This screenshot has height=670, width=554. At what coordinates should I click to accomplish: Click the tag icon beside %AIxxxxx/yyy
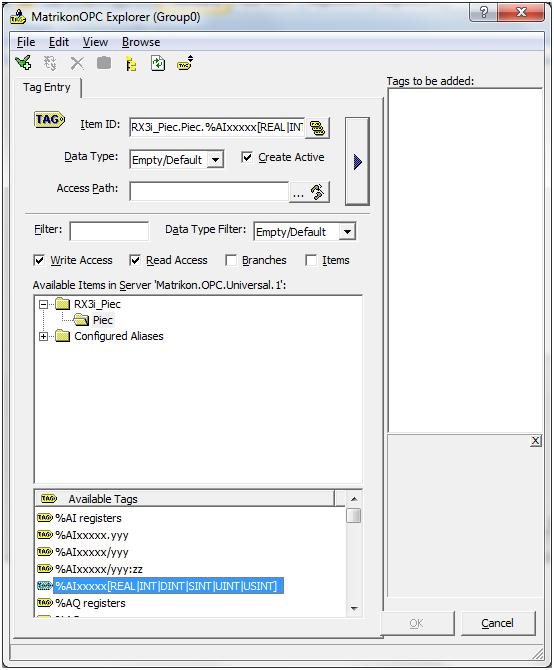click(x=45, y=552)
